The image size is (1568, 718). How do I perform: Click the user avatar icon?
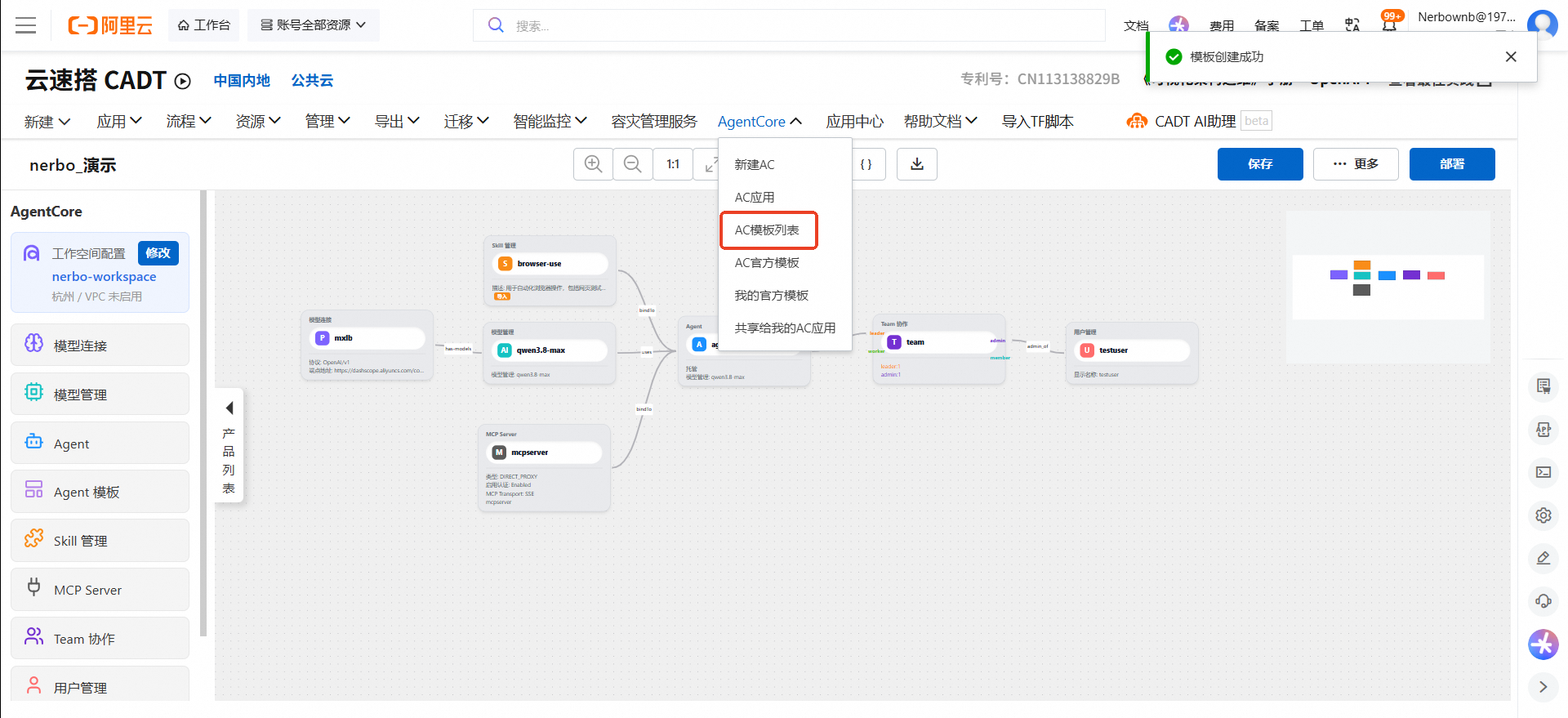[x=1543, y=24]
